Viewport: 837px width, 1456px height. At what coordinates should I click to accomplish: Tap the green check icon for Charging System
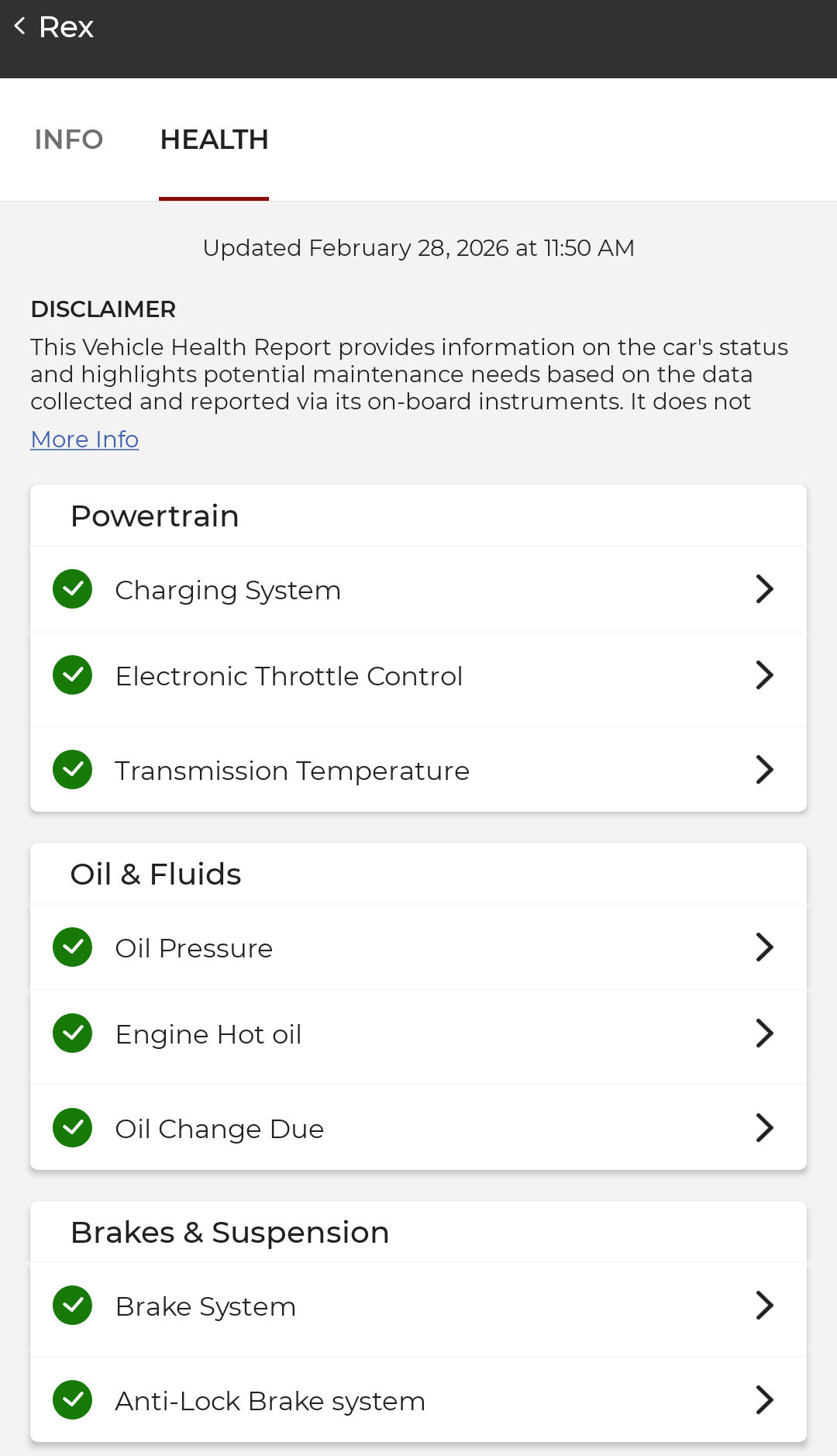pyautogui.click(x=73, y=589)
